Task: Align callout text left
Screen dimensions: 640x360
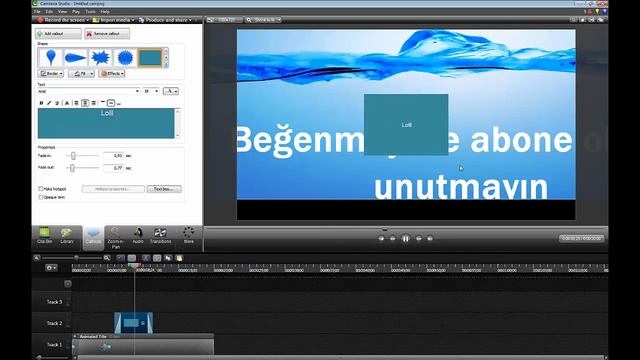Action: (76, 103)
